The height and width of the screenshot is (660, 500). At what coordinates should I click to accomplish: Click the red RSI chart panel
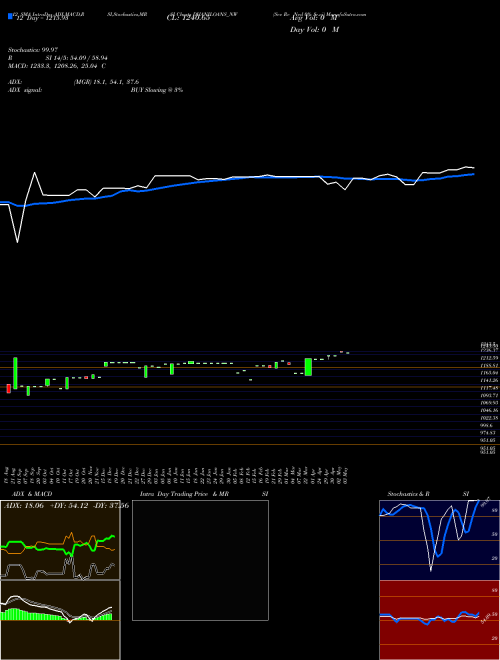(x=439, y=620)
